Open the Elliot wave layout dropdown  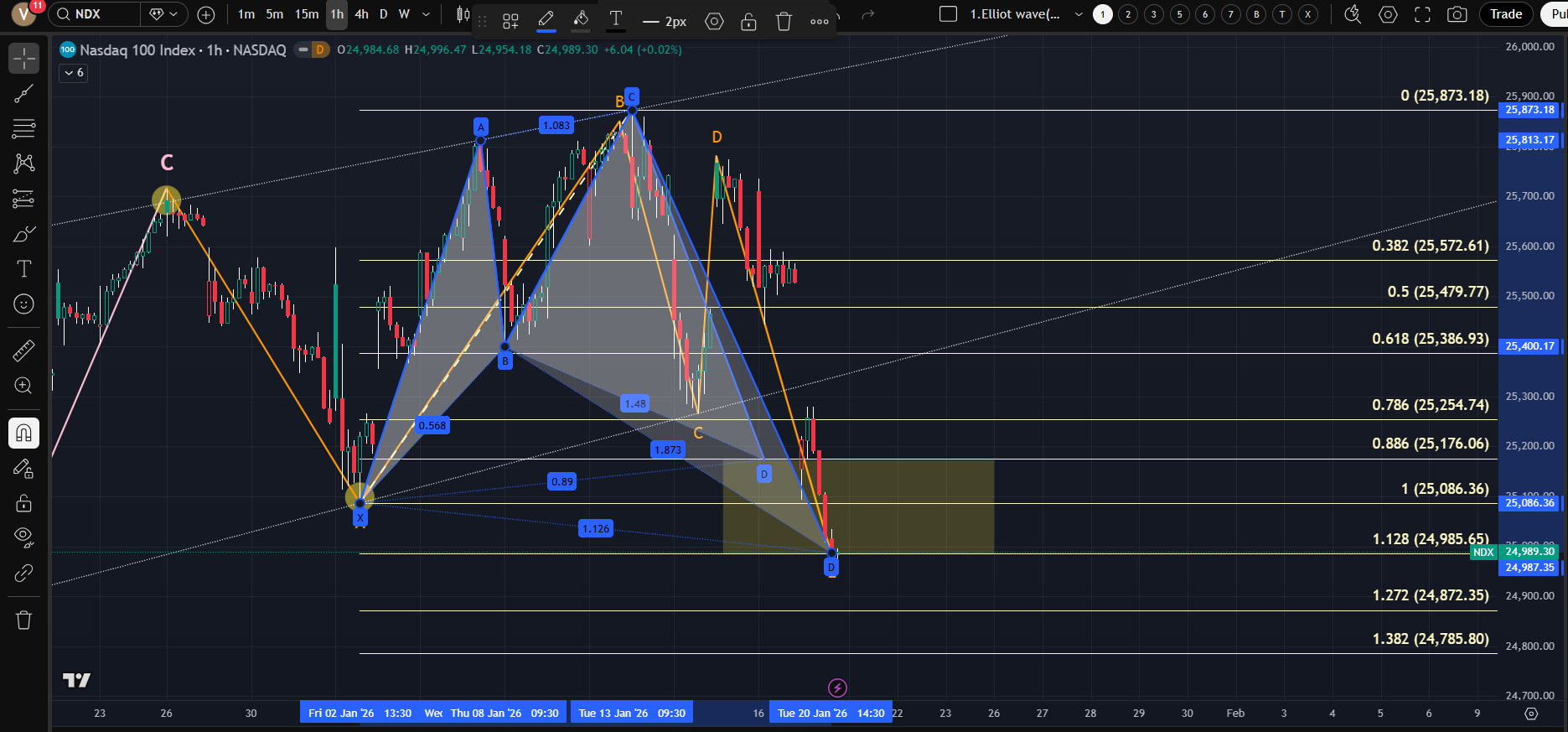pos(1079,14)
